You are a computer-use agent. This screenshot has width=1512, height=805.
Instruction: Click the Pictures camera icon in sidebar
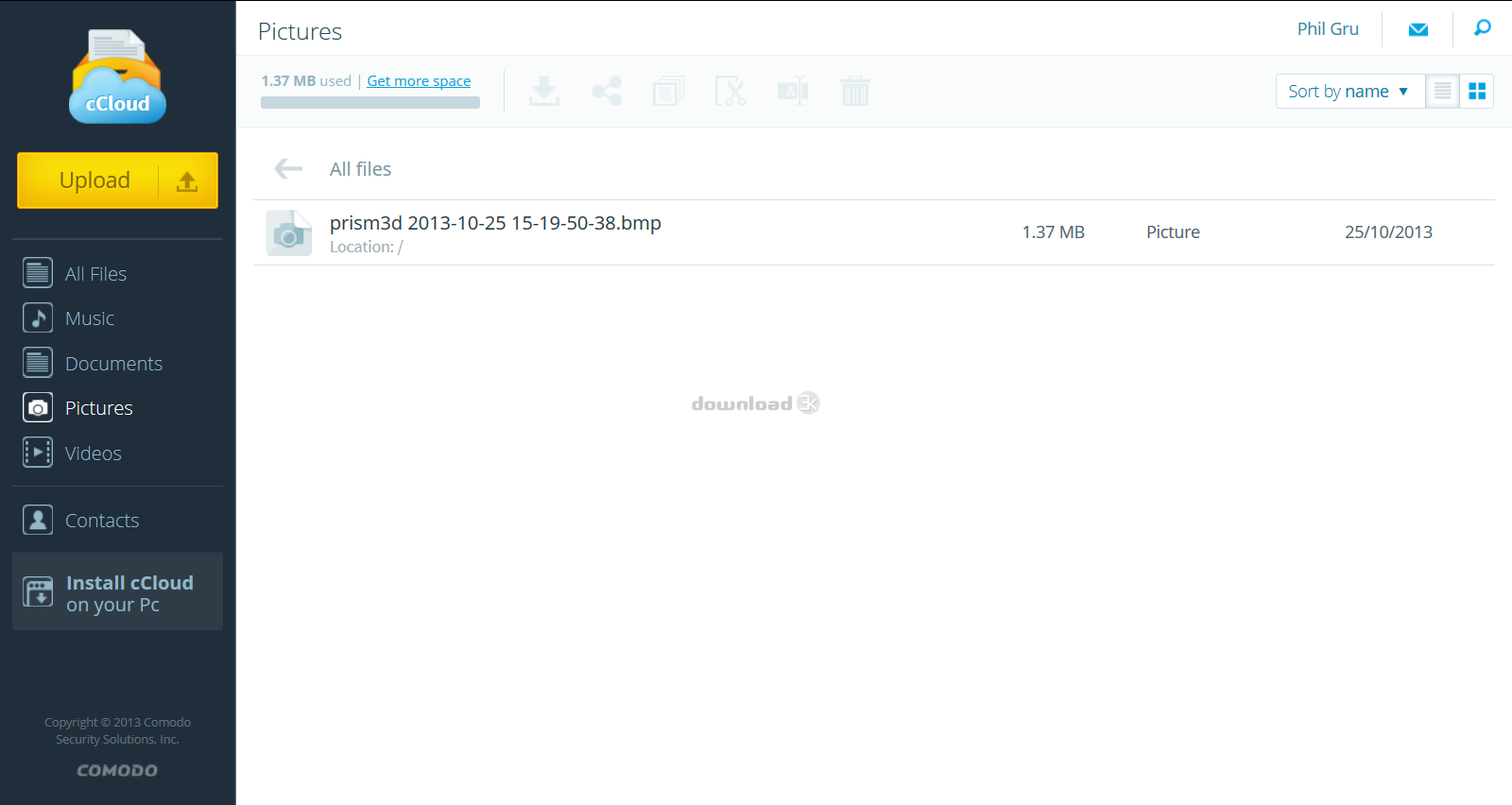[x=38, y=407]
